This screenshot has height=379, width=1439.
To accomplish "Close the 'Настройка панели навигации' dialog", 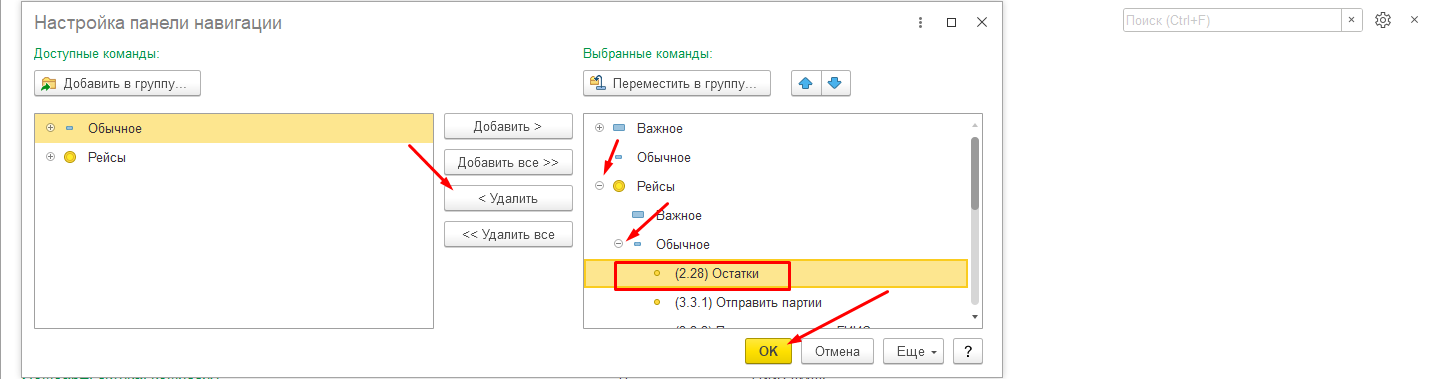I will click(983, 22).
